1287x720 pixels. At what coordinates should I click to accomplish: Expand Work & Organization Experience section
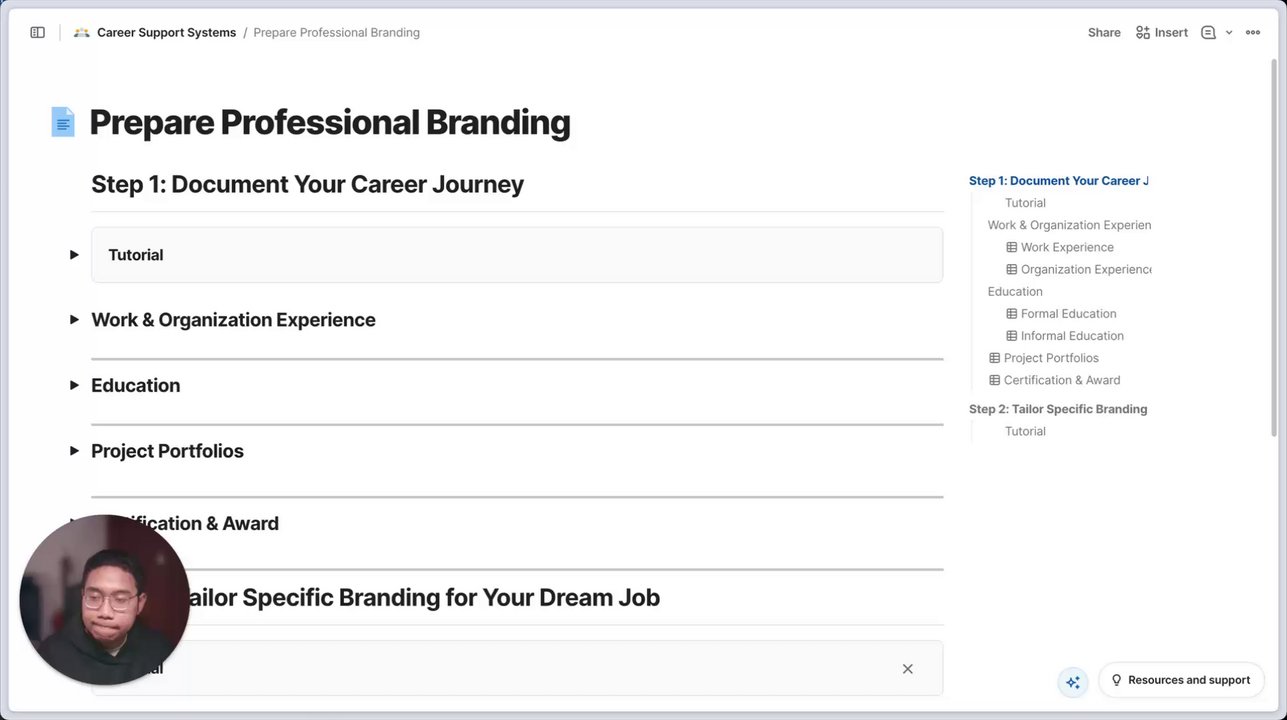pos(74,320)
